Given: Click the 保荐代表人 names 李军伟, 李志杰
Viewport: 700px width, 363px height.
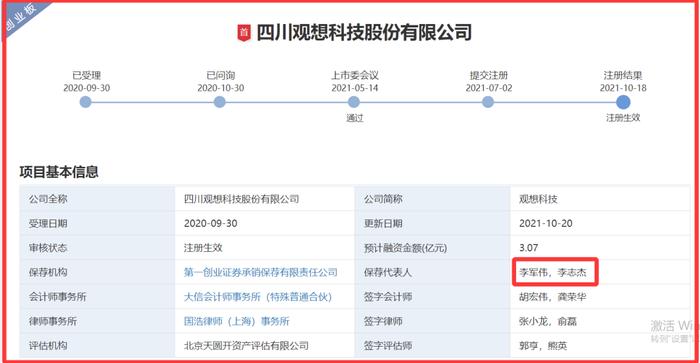Looking at the screenshot, I should [x=553, y=272].
